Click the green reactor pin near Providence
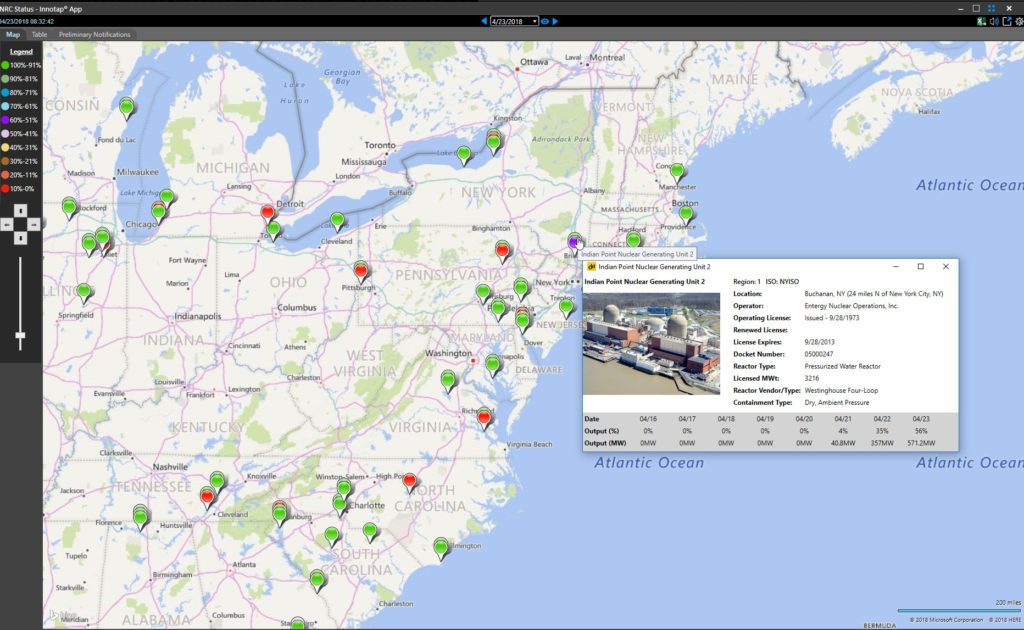The width and height of the screenshot is (1024, 630). tap(686, 213)
